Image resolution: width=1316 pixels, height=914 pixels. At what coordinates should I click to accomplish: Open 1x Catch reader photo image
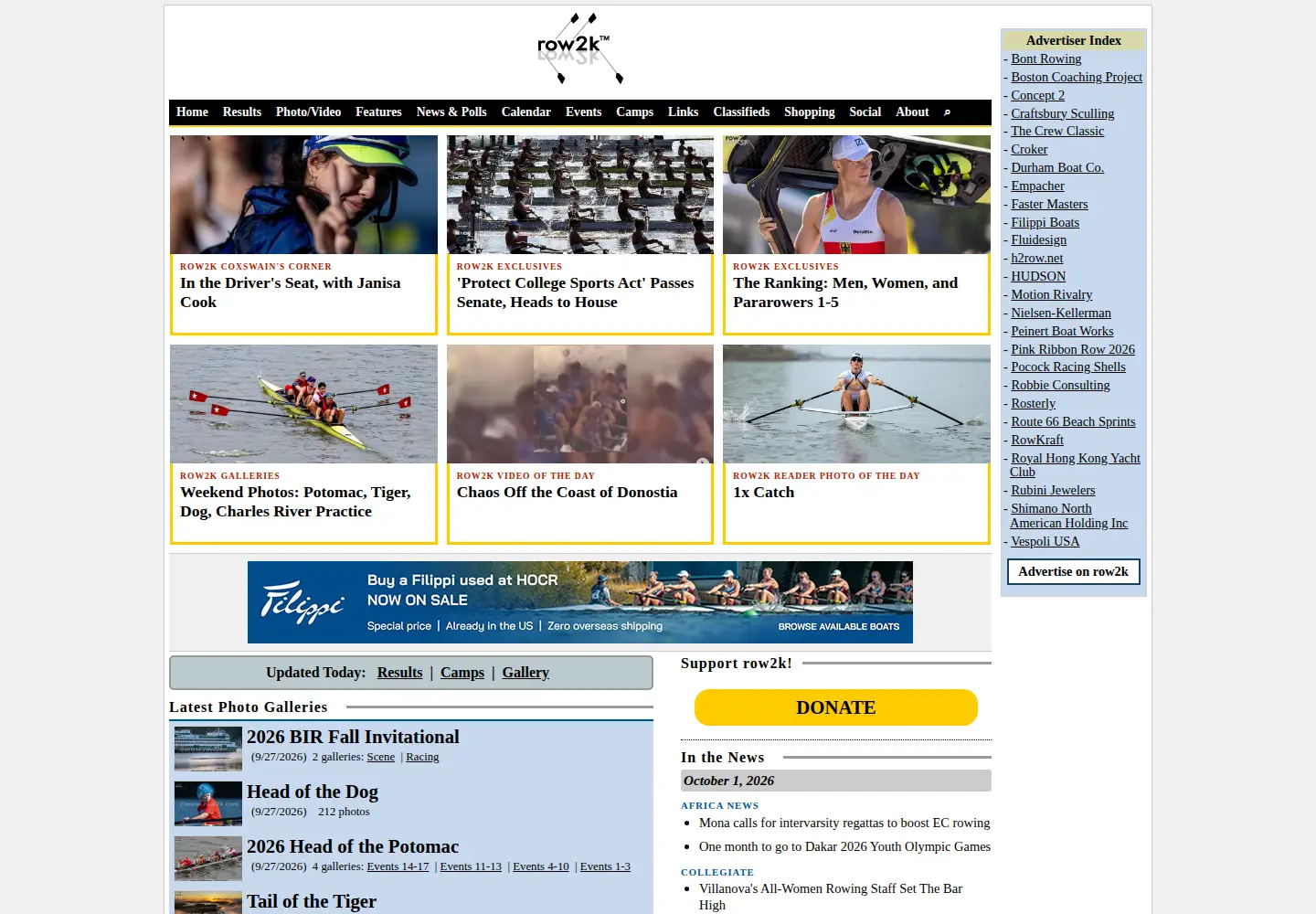click(856, 404)
